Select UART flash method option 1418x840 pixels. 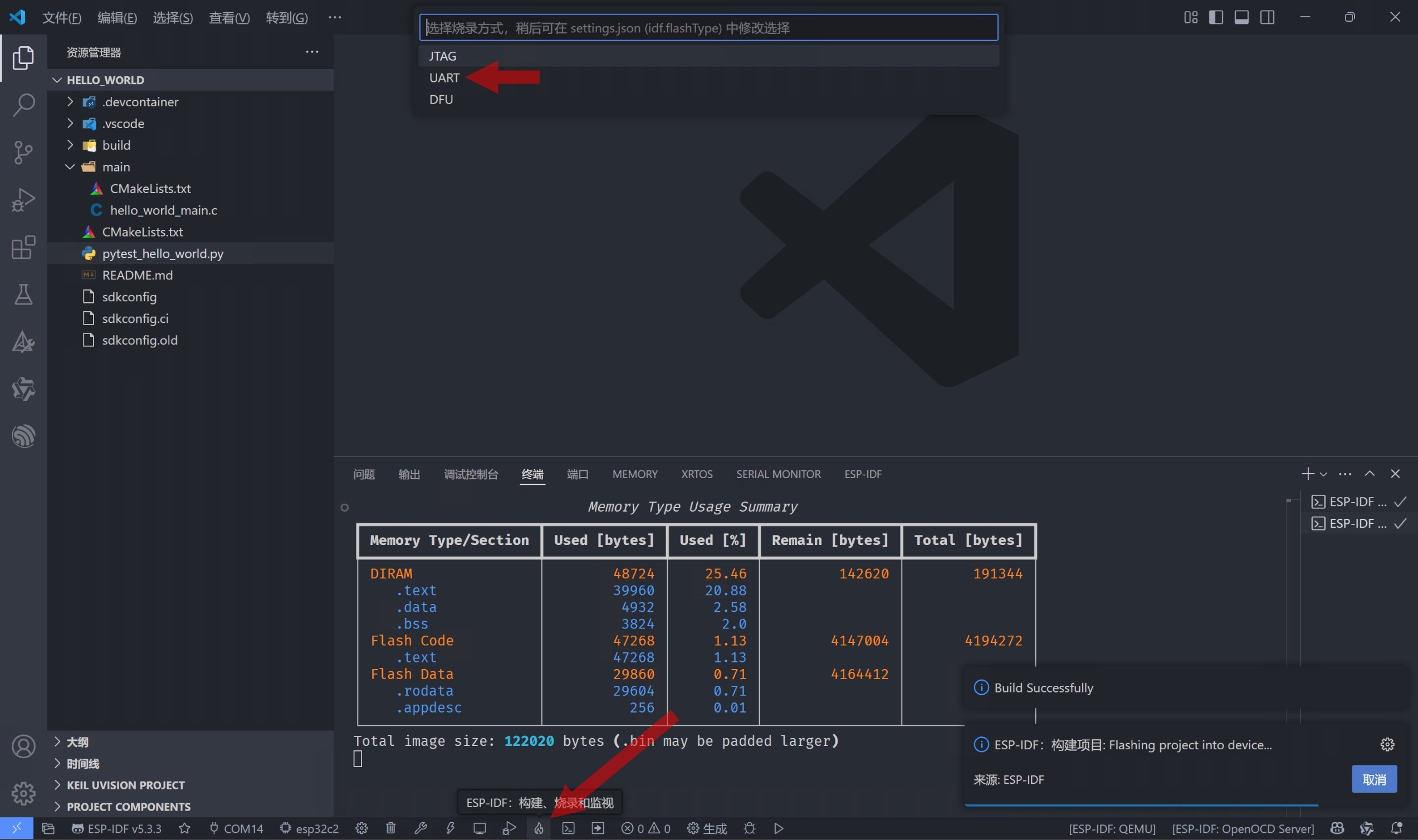(x=444, y=77)
